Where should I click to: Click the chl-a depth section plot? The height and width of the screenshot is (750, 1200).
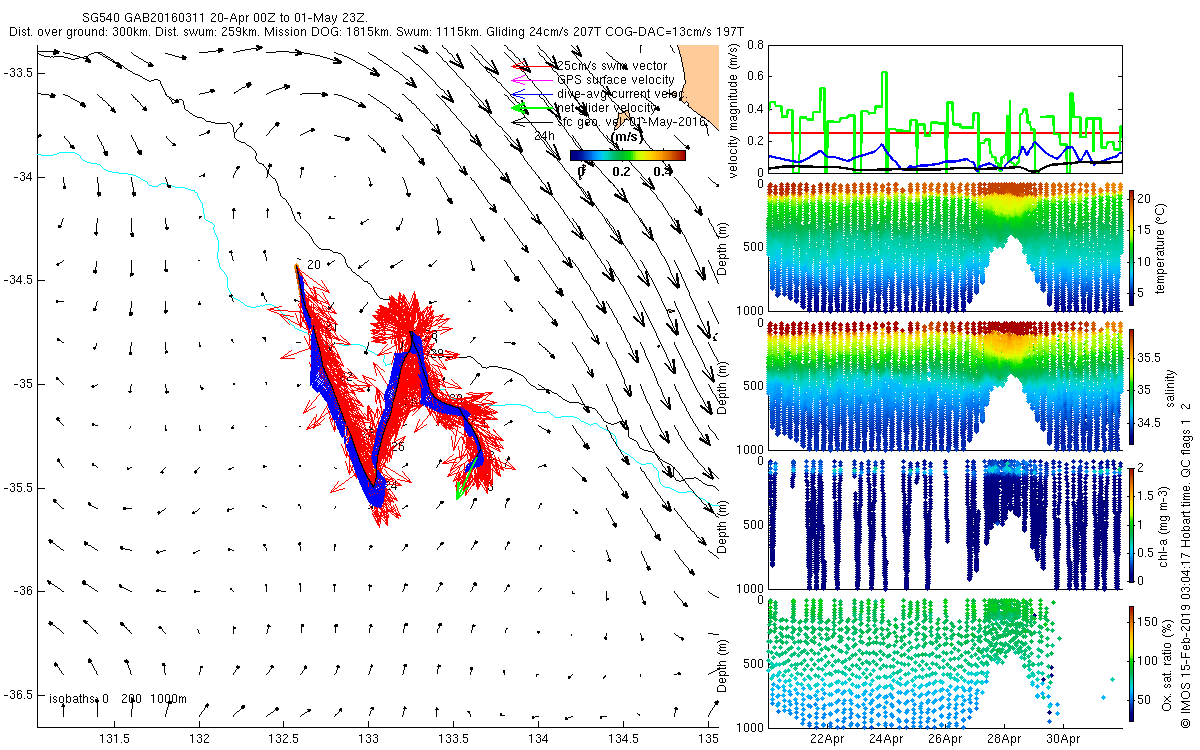tap(945, 525)
